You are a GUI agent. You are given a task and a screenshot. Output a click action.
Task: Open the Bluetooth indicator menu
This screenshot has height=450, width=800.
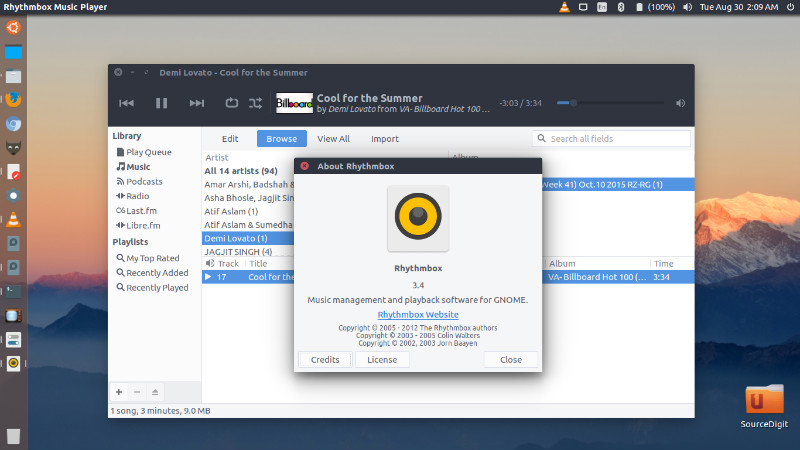tap(621, 7)
